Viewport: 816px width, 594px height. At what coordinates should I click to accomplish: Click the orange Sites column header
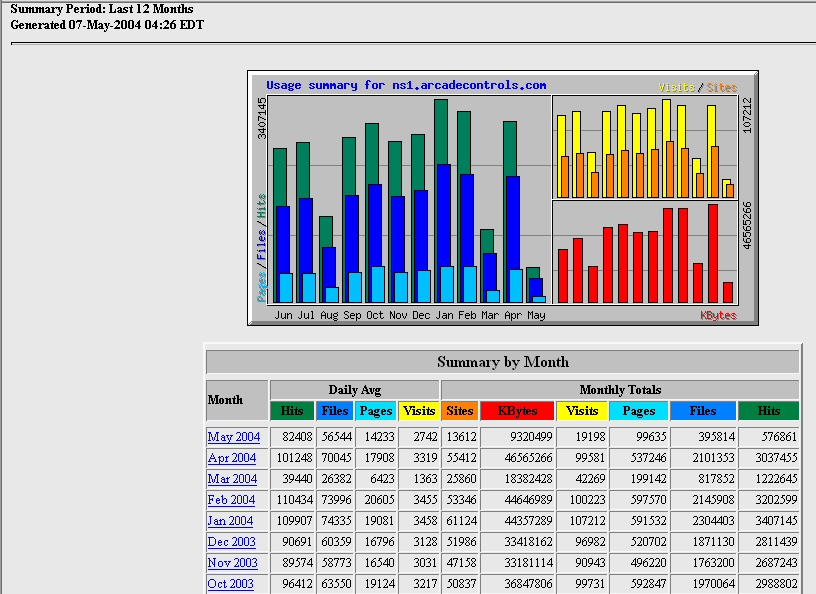coord(460,410)
